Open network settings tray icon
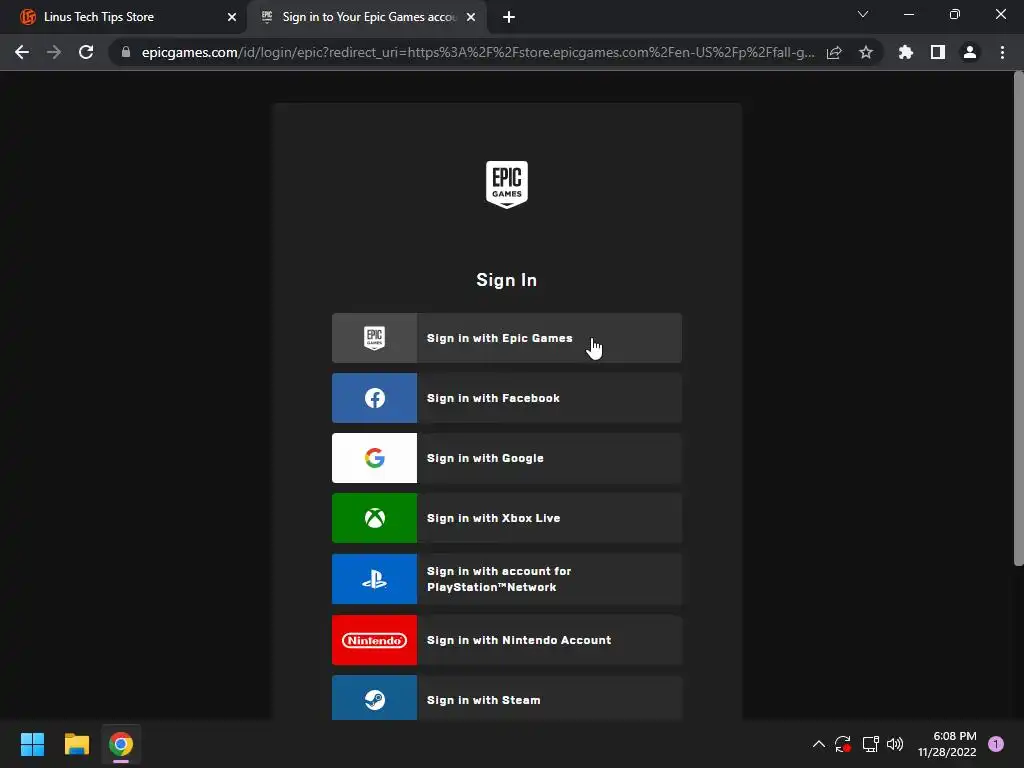 (870, 744)
